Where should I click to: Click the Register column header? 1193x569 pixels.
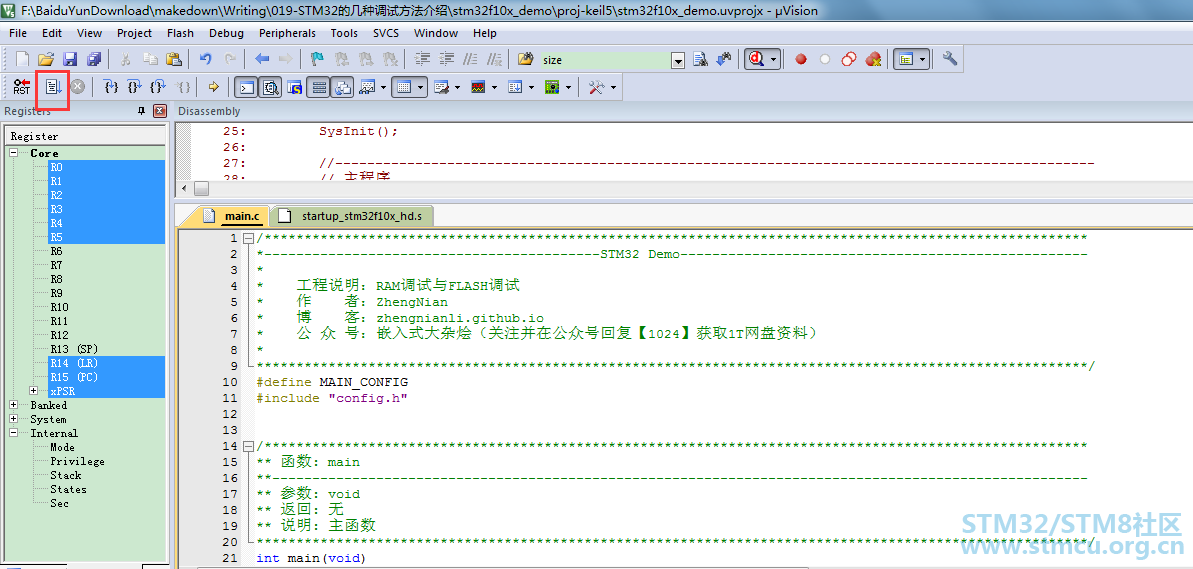pos(85,136)
